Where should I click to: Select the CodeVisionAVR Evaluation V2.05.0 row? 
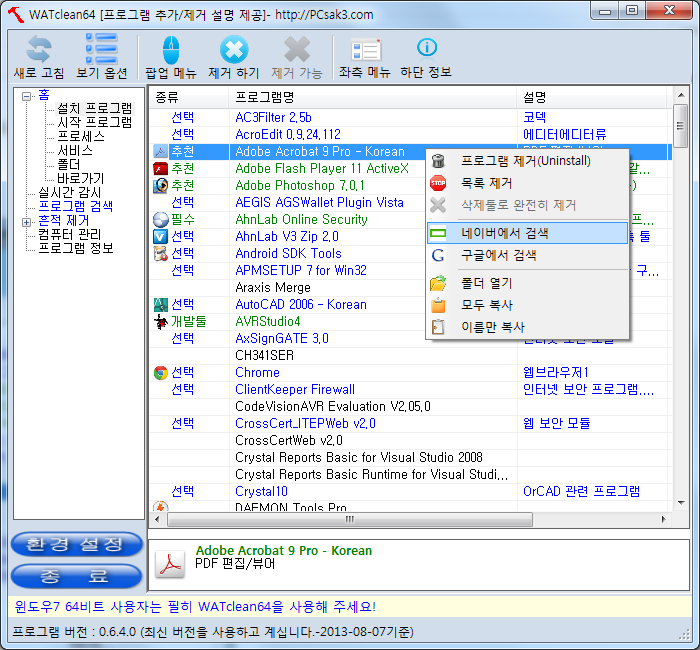pos(410,406)
